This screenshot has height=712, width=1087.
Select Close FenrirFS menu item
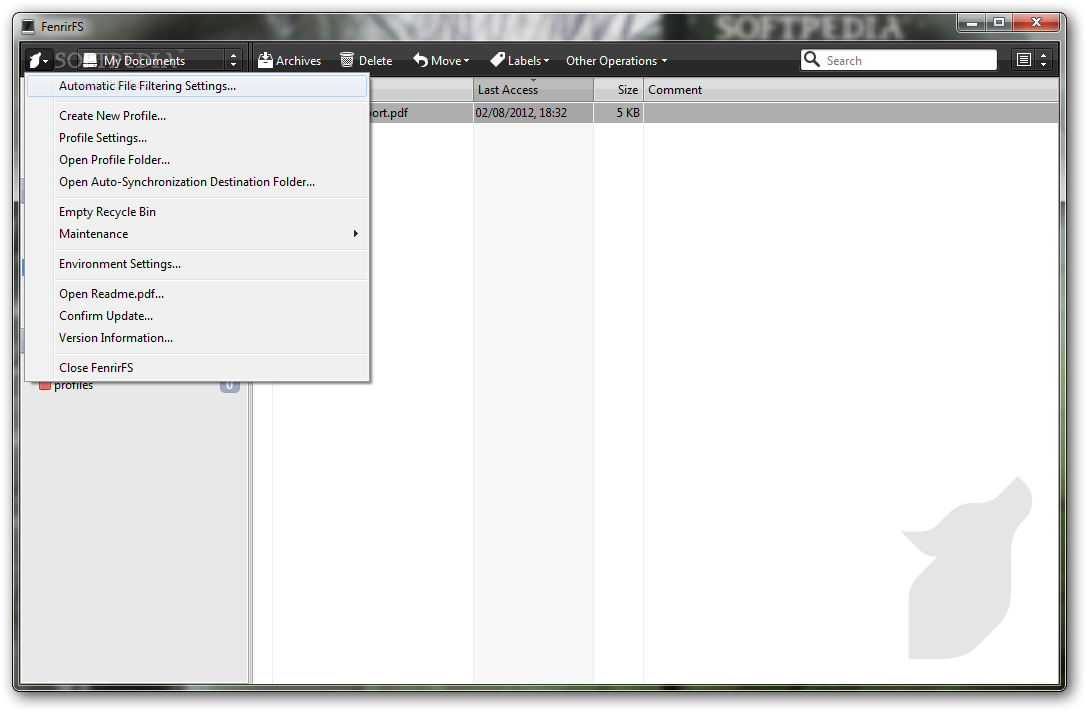pos(197,368)
